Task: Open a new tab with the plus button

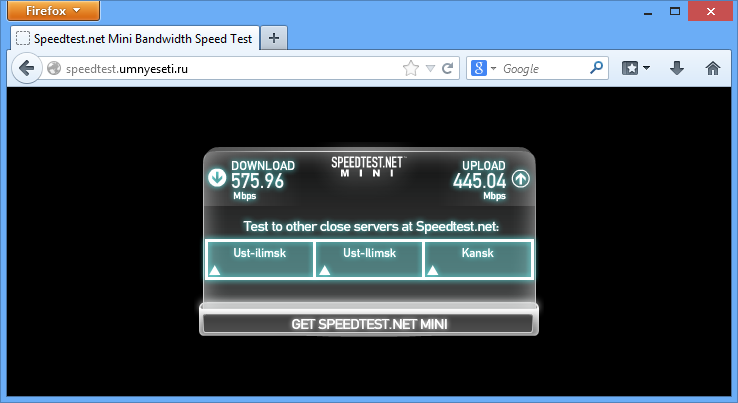Action: pyautogui.click(x=274, y=38)
